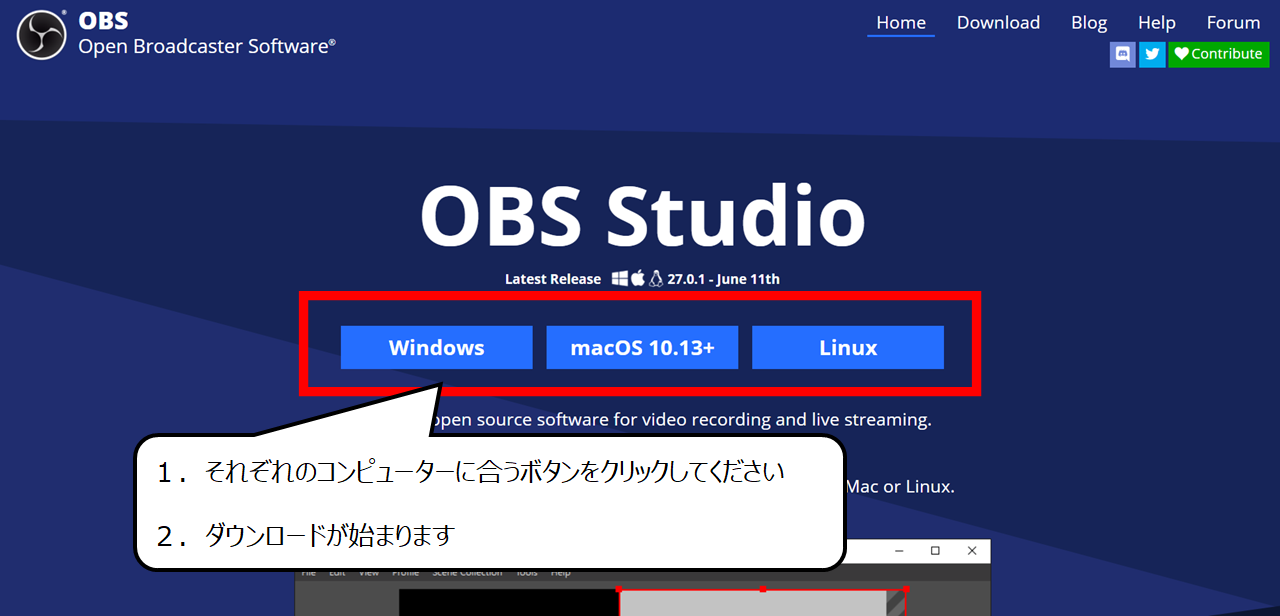Open the Blog nav link

click(x=1089, y=23)
